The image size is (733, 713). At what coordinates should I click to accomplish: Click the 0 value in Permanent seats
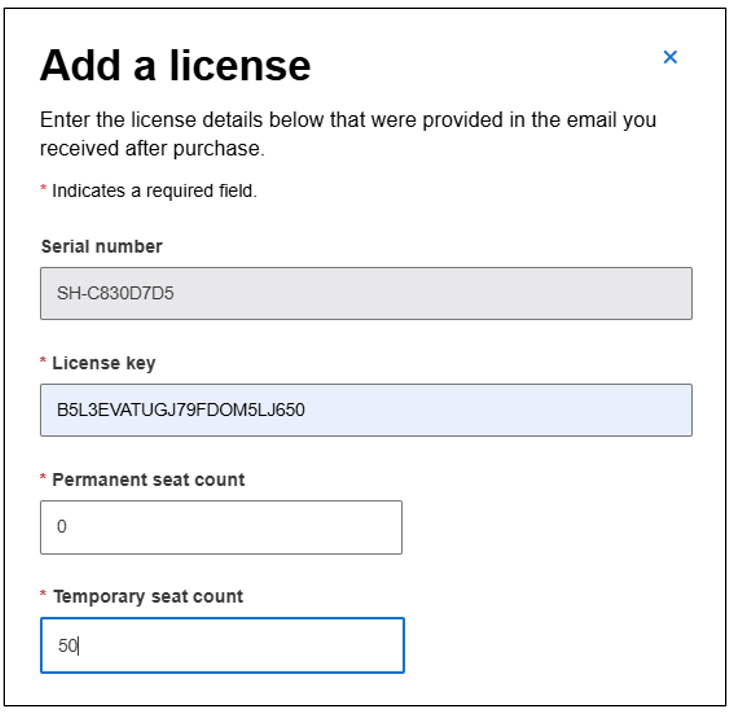62,527
